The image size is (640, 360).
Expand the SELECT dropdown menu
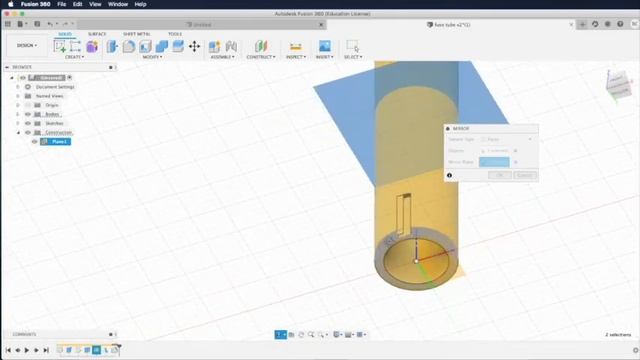pyautogui.click(x=353, y=57)
